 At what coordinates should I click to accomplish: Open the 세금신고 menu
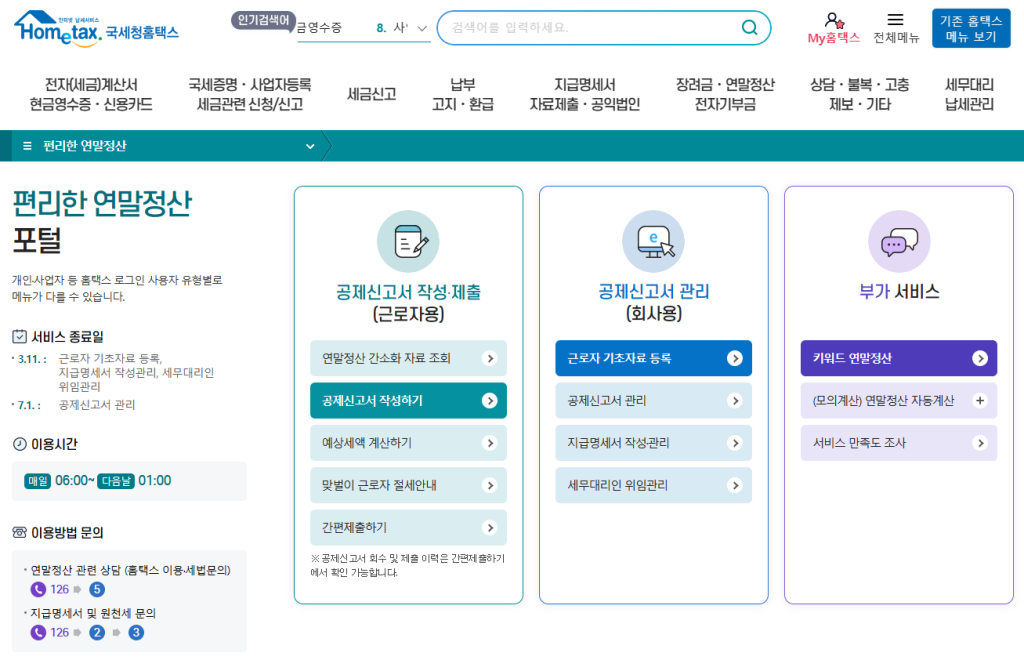(x=371, y=95)
